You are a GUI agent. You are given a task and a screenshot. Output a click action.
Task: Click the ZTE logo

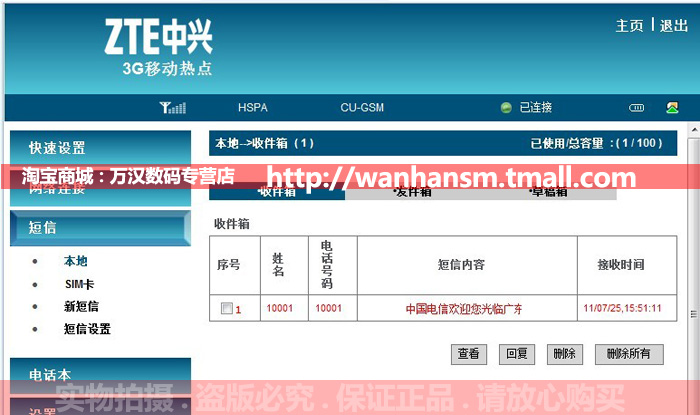(159, 40)
